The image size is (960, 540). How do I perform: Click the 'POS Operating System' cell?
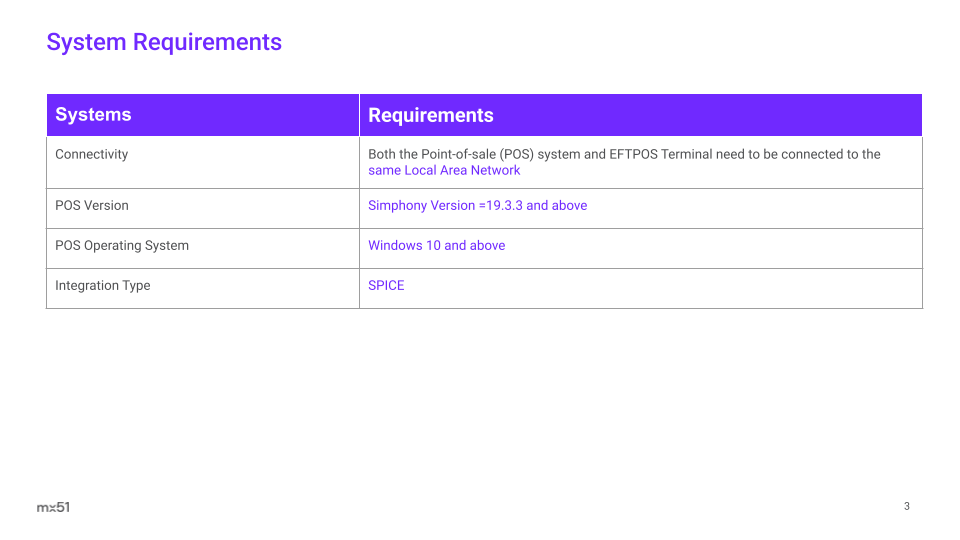click(x=203, y=249)
